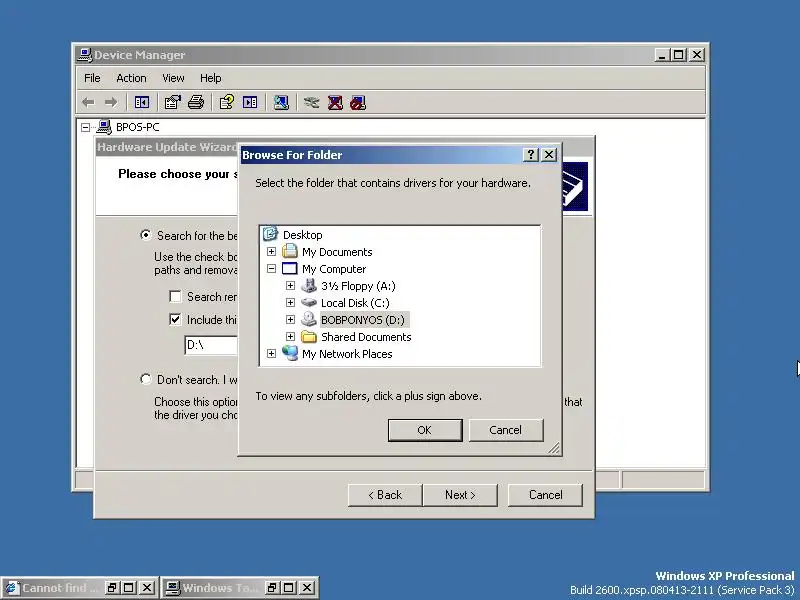This screenshot has width=800, height=600.
Task: Select '3½ Floppy (A:)' label
Action: coord(358,286)
